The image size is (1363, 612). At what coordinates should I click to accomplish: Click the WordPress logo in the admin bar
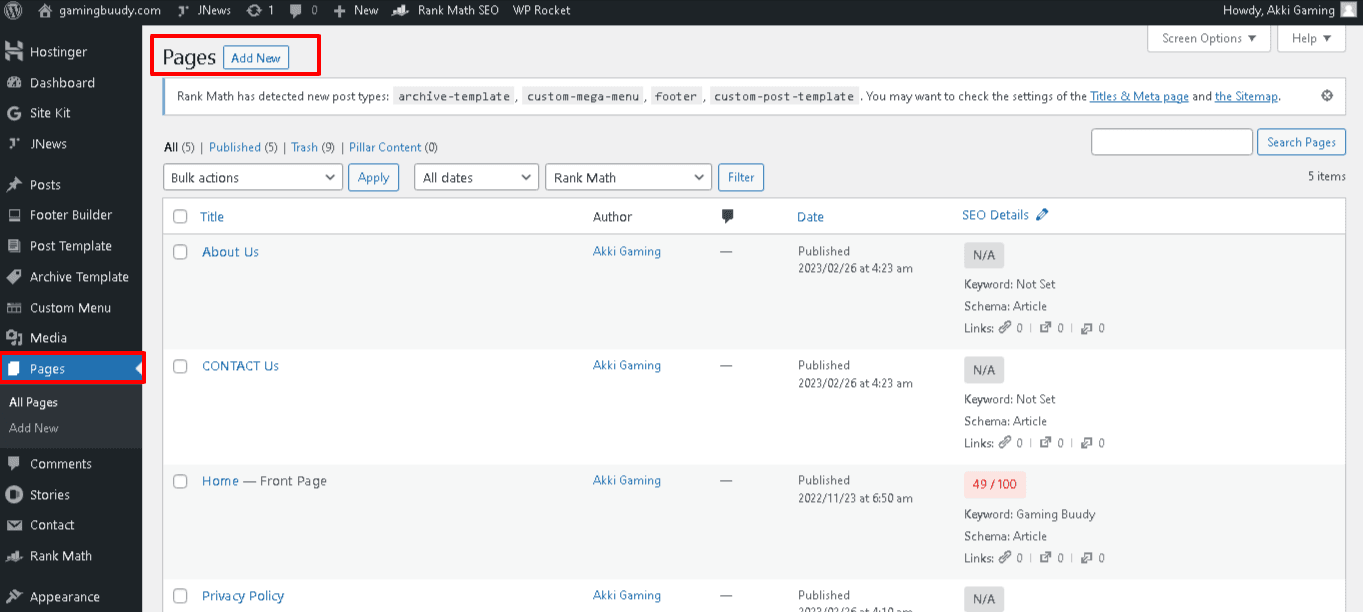coord(13,11)
